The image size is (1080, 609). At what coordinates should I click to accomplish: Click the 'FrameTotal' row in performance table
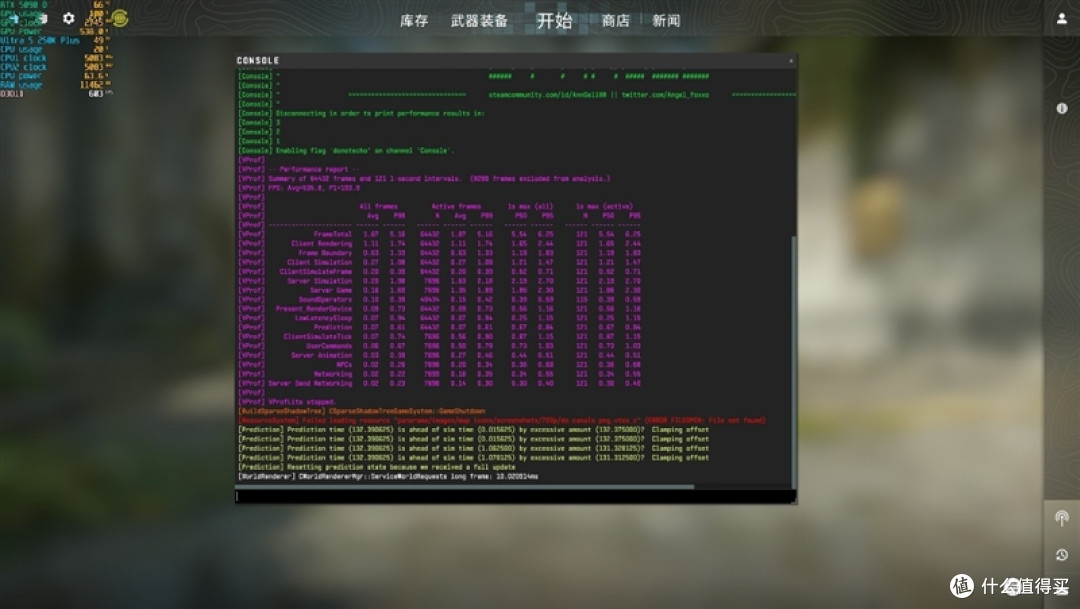pyautogui.click(x=439, y=234)
